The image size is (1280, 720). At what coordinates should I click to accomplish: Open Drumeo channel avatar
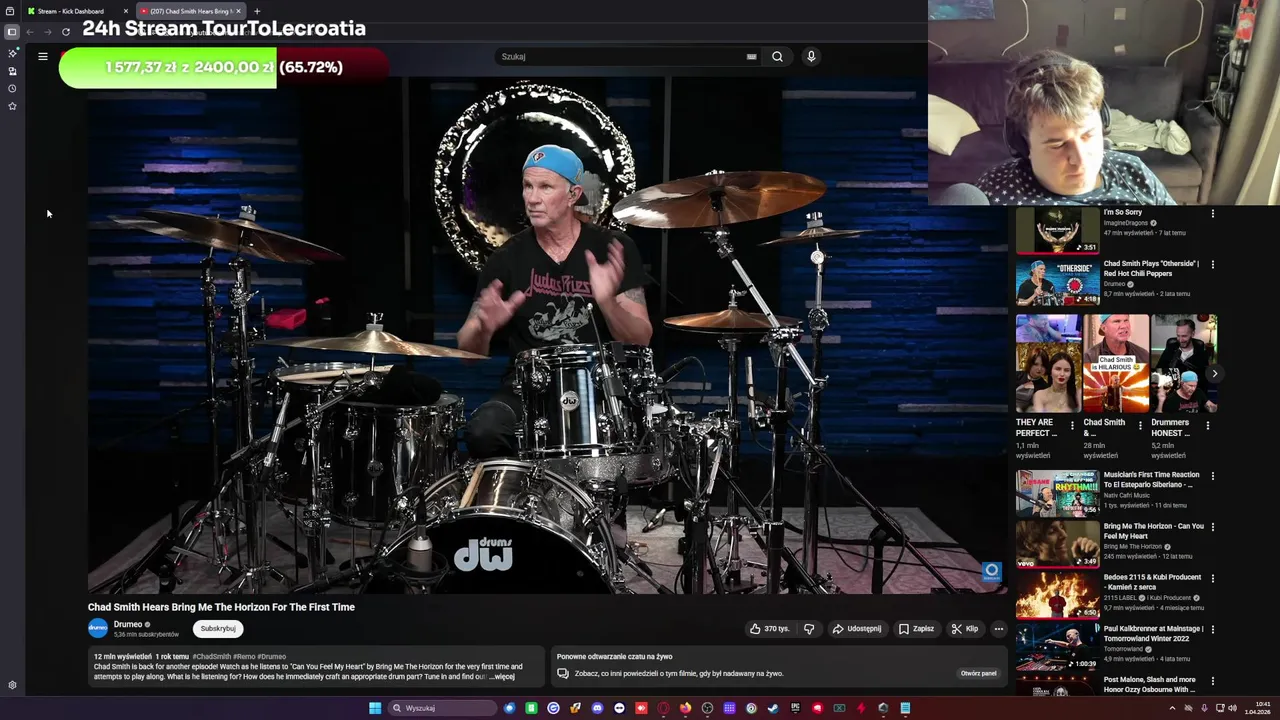pos(98,628)
